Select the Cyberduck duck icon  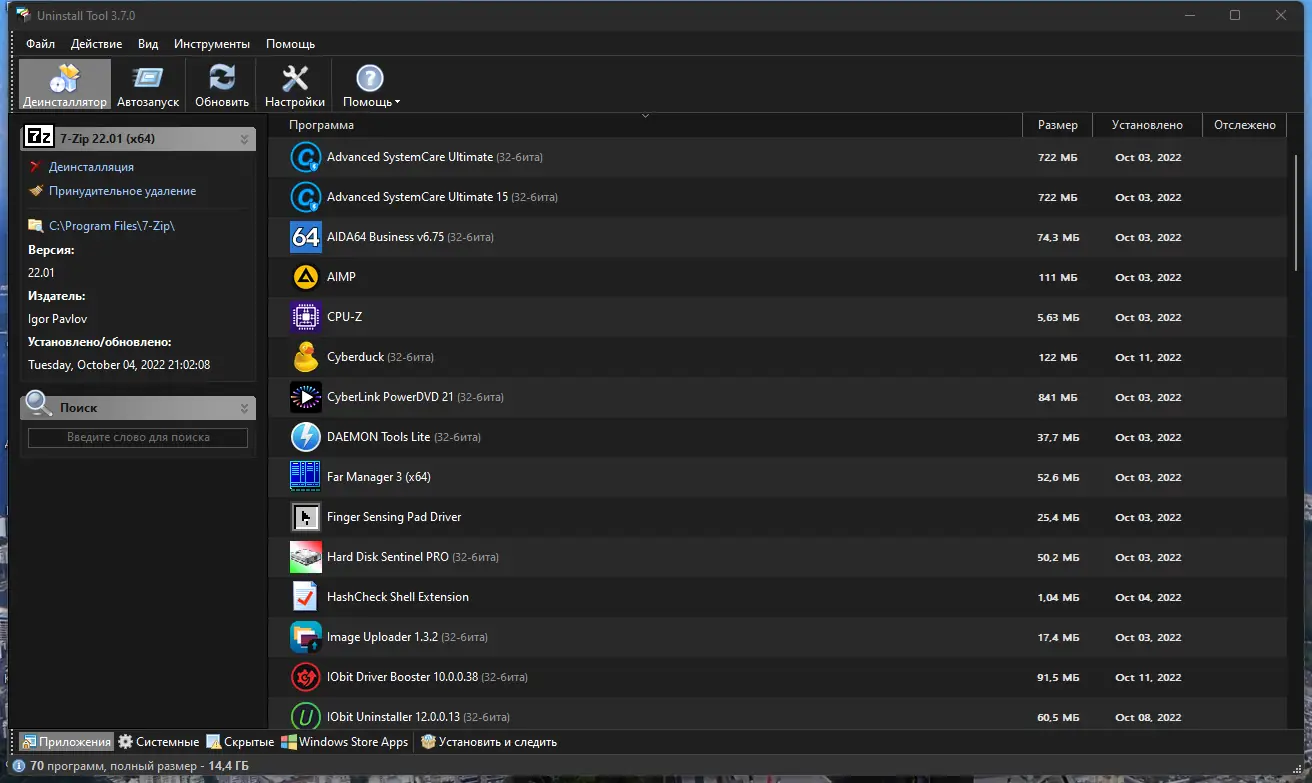[x=305, y=357]
